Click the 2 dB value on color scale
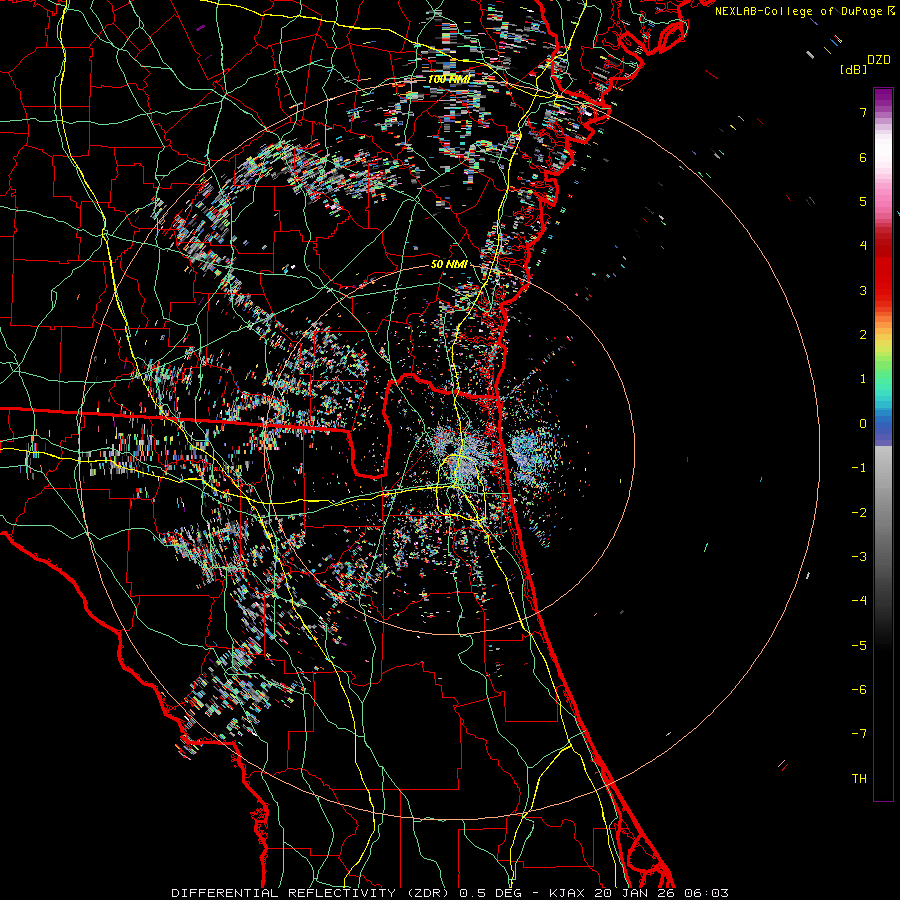Viewport: 900px width, 900px height. pyautogui.click(x=863, y=335)
